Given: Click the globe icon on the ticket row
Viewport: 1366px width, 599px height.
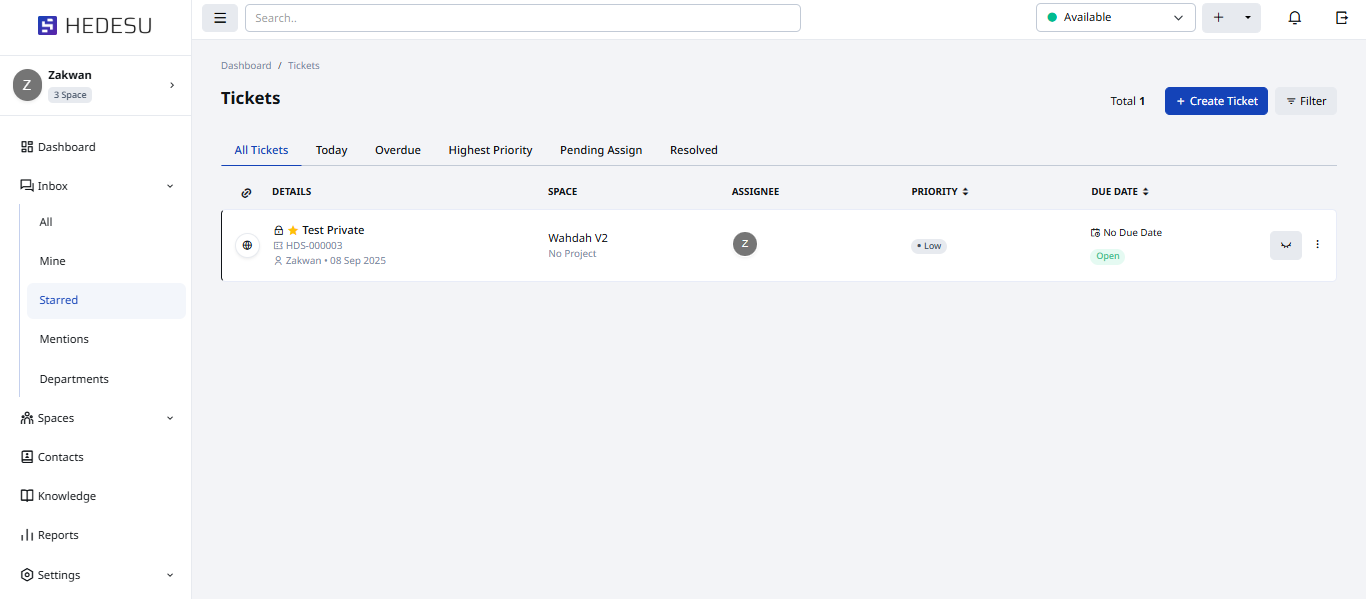Looking at the screenshot, I should [x=247, y=245].
